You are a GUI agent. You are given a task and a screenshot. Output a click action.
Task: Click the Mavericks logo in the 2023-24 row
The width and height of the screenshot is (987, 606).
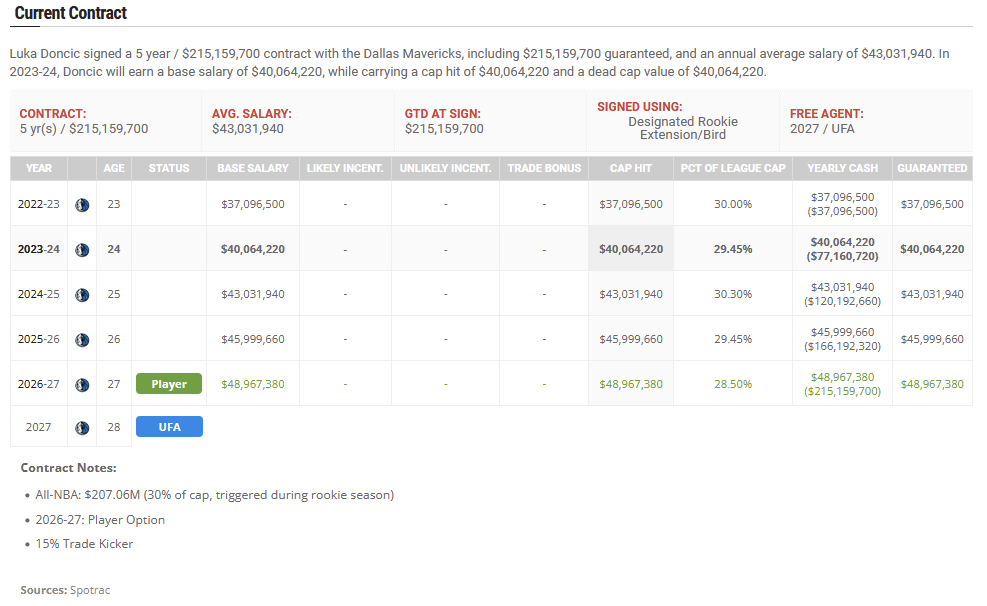82,250
